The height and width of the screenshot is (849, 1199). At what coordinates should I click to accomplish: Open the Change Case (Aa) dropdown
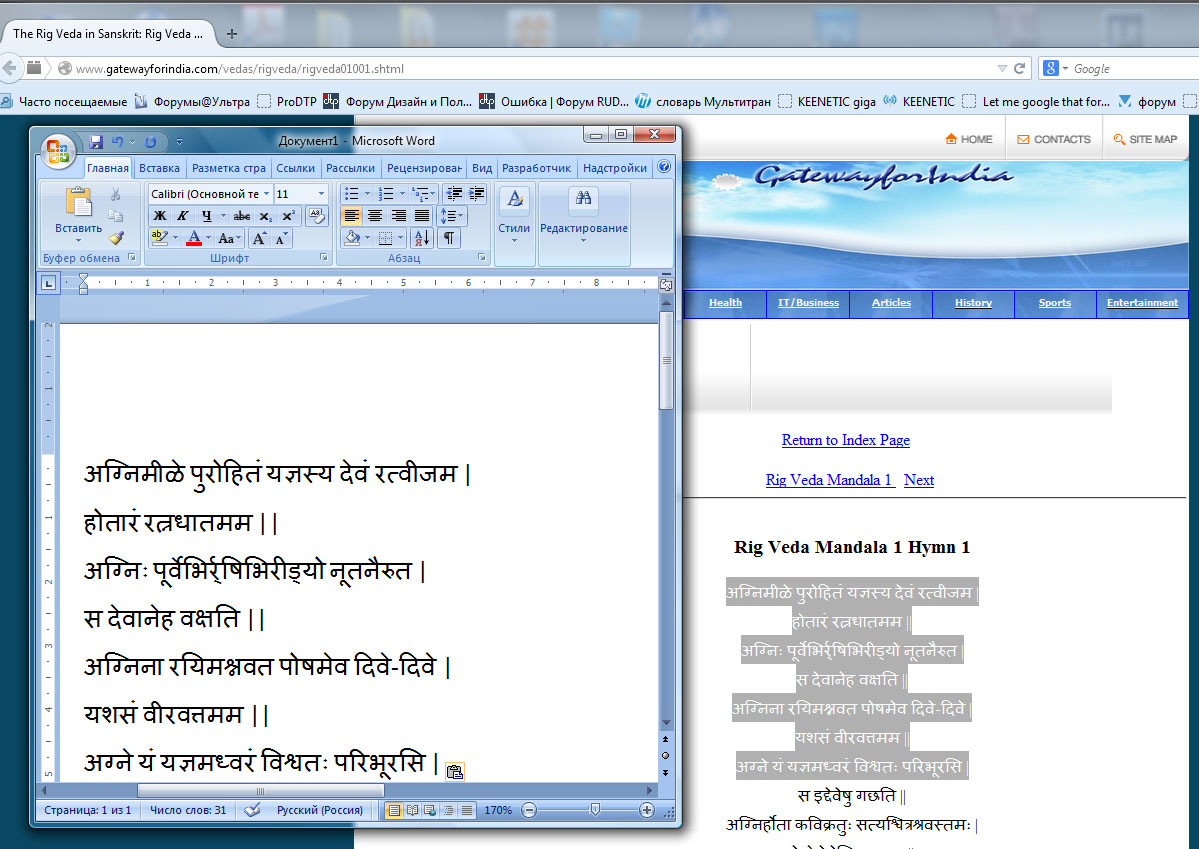point(229,239)
